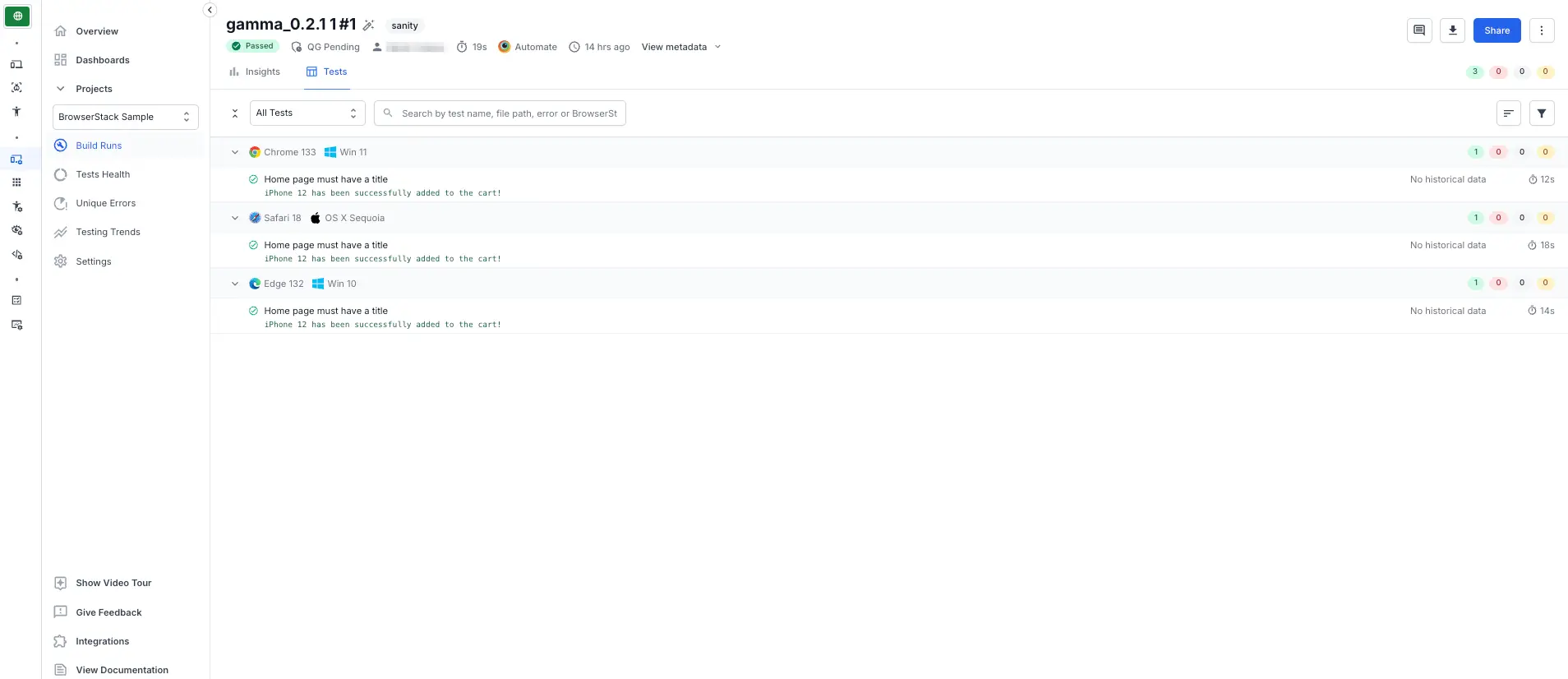The width and height of the screenshot is (1568, 679).
Task: Select Tests Health in the sidebar
Action: point(103,174)
